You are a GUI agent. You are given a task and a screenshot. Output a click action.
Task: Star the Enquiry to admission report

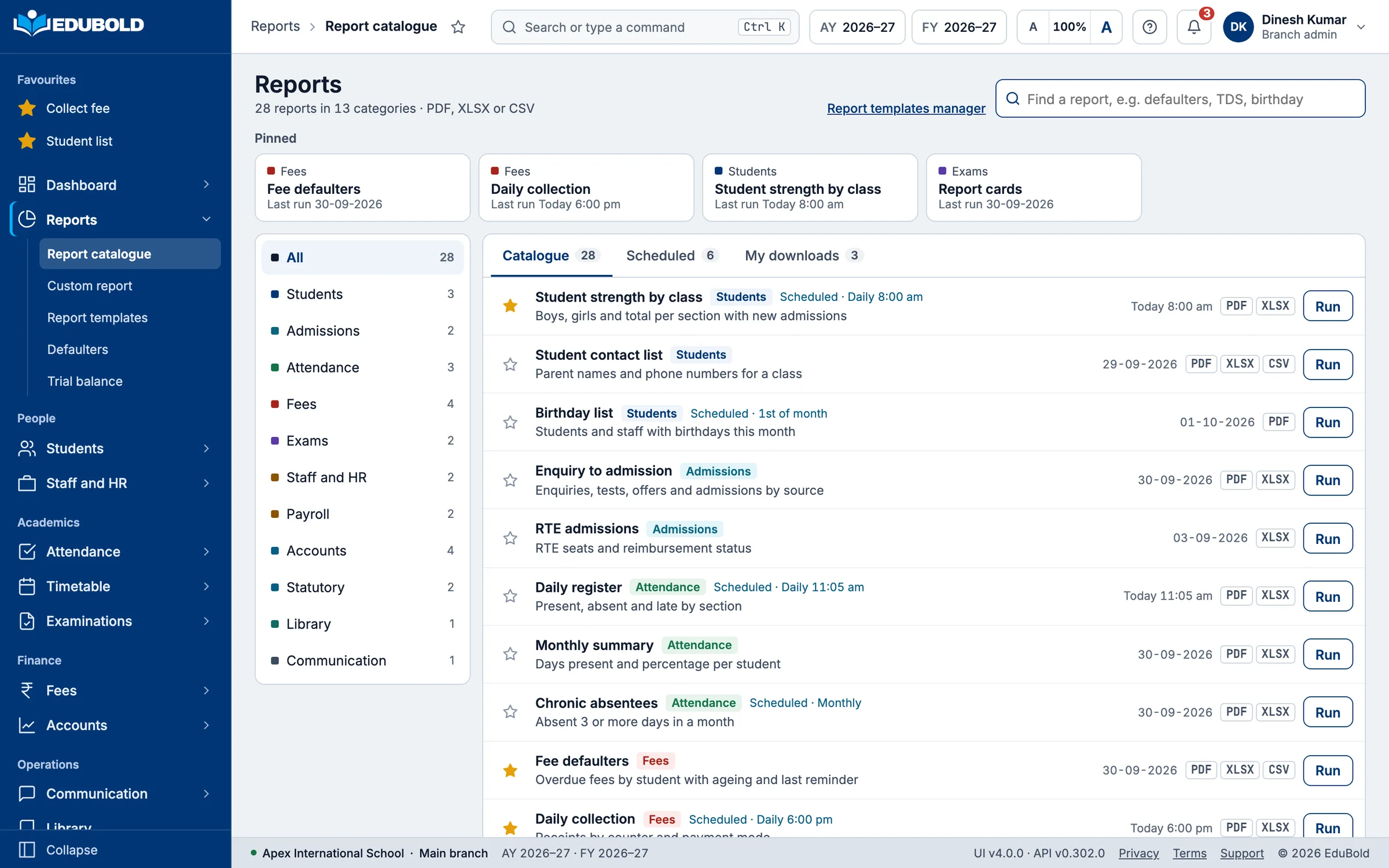[510, 480]
